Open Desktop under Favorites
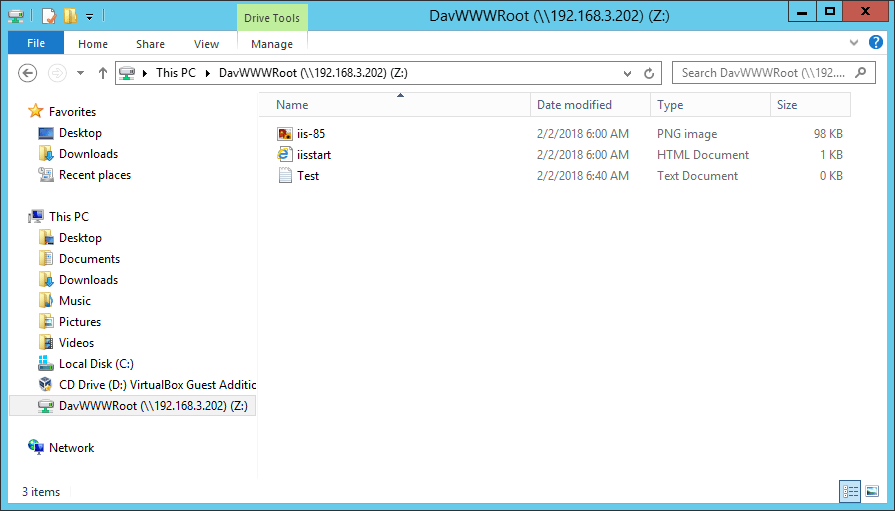 point(80,133)
